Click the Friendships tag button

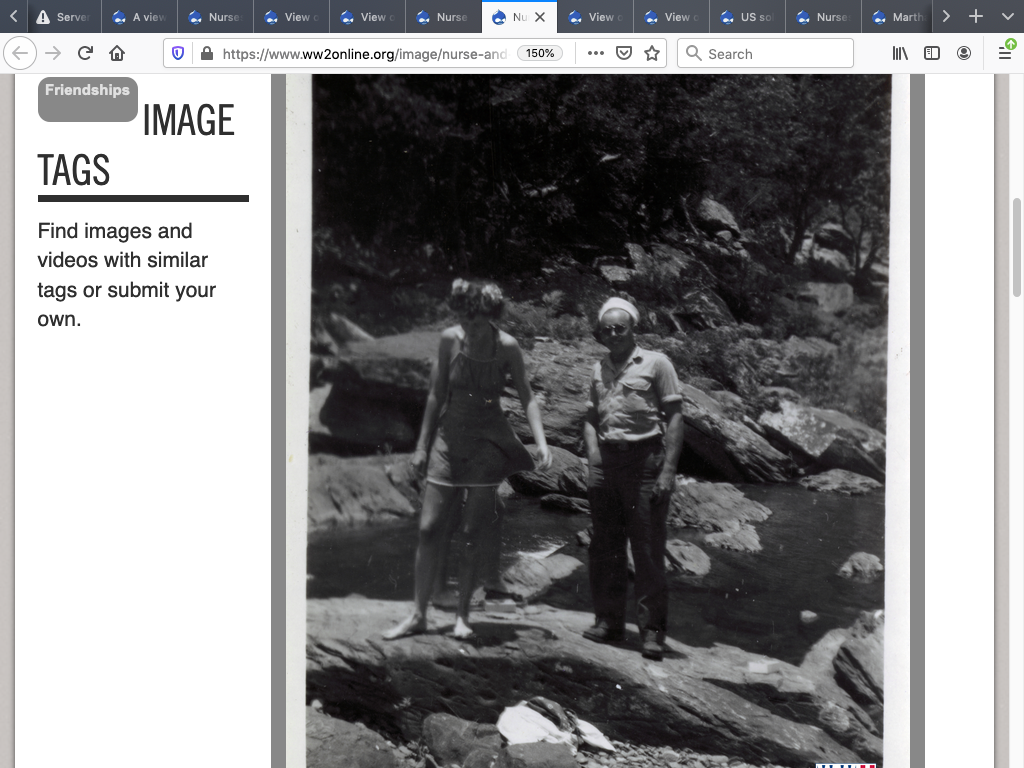pyautogui.click(x=87, y=98)
